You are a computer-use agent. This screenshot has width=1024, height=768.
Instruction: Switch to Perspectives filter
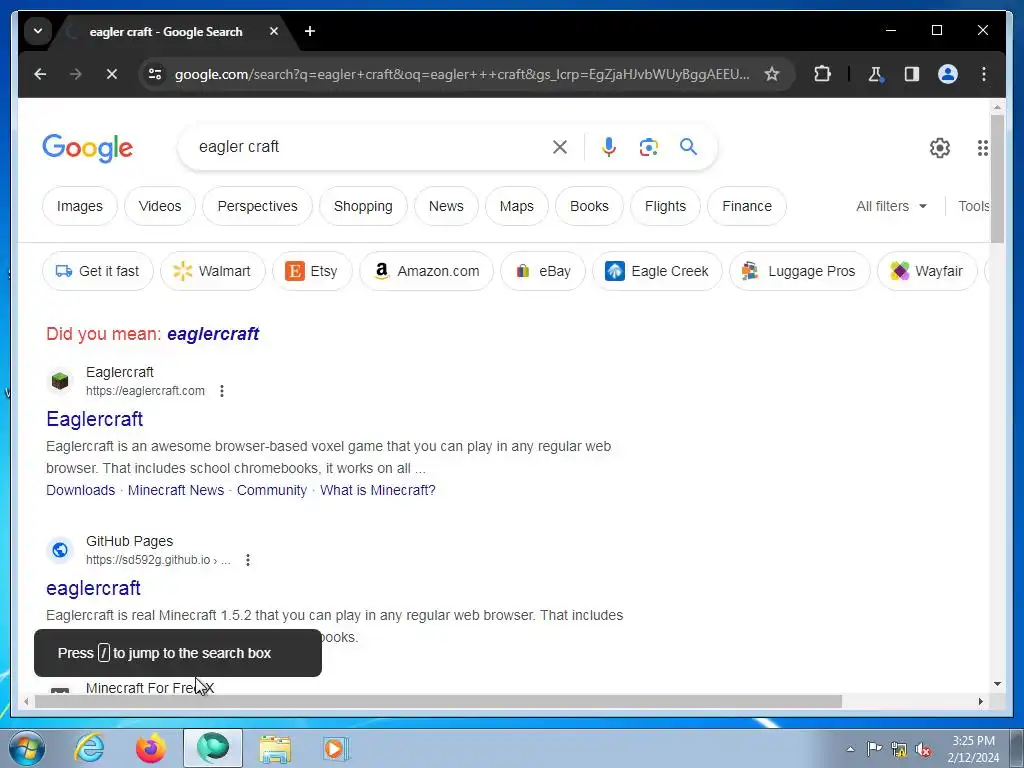(x=257, y=206)
